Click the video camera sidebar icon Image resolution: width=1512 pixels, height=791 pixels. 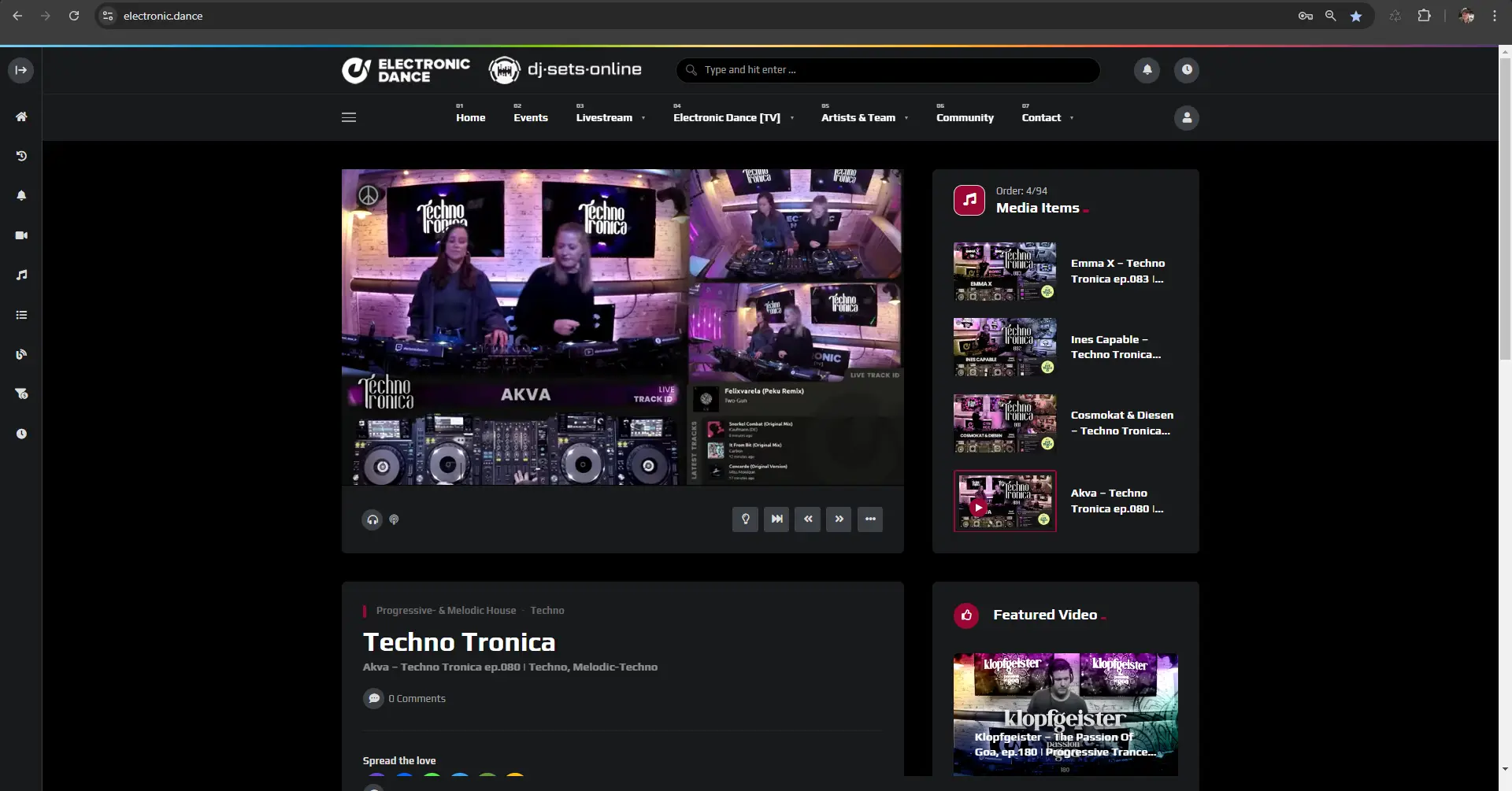click(x=21, y=235)
